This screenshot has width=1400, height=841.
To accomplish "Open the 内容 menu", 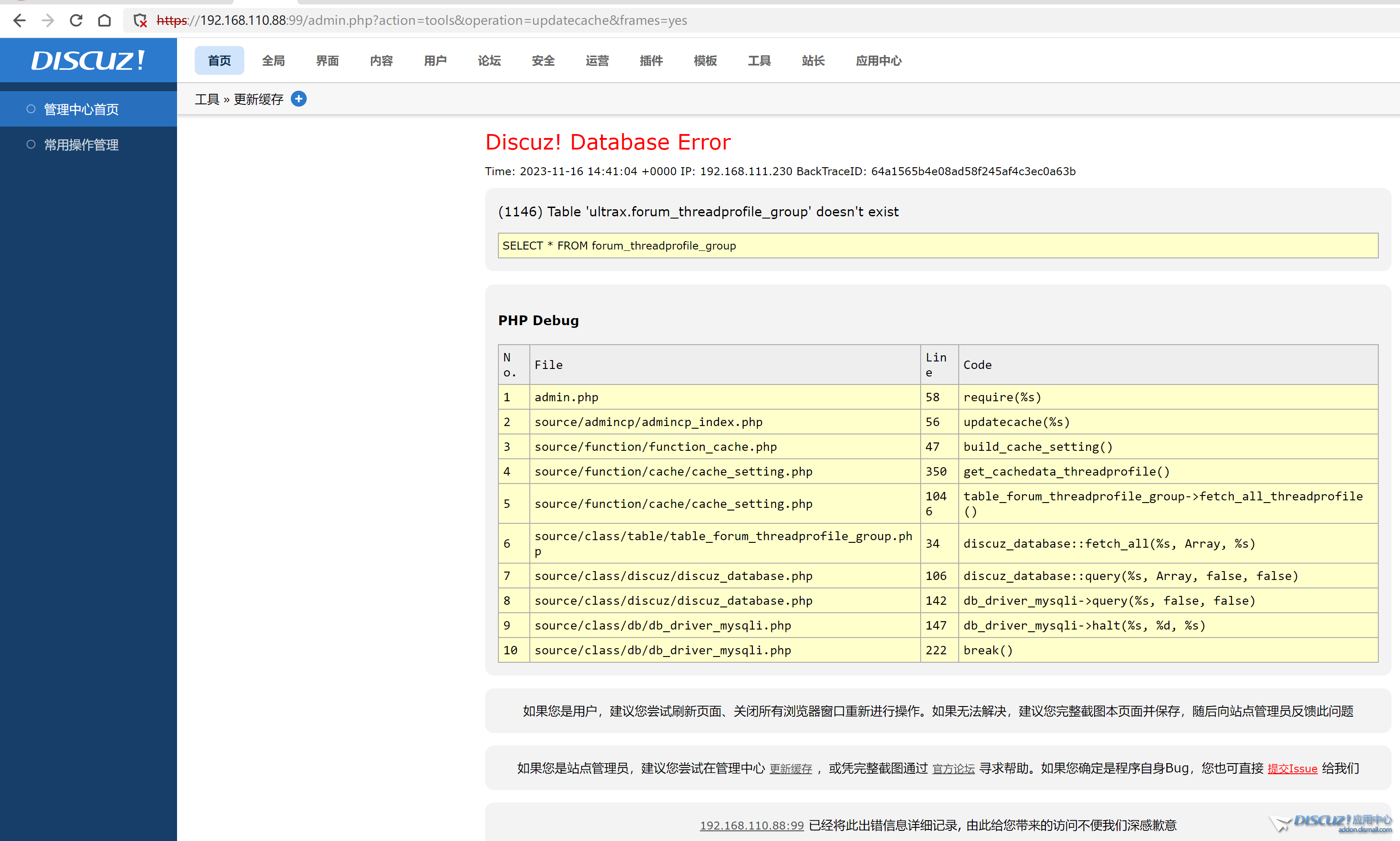I will tap(381, 61).
